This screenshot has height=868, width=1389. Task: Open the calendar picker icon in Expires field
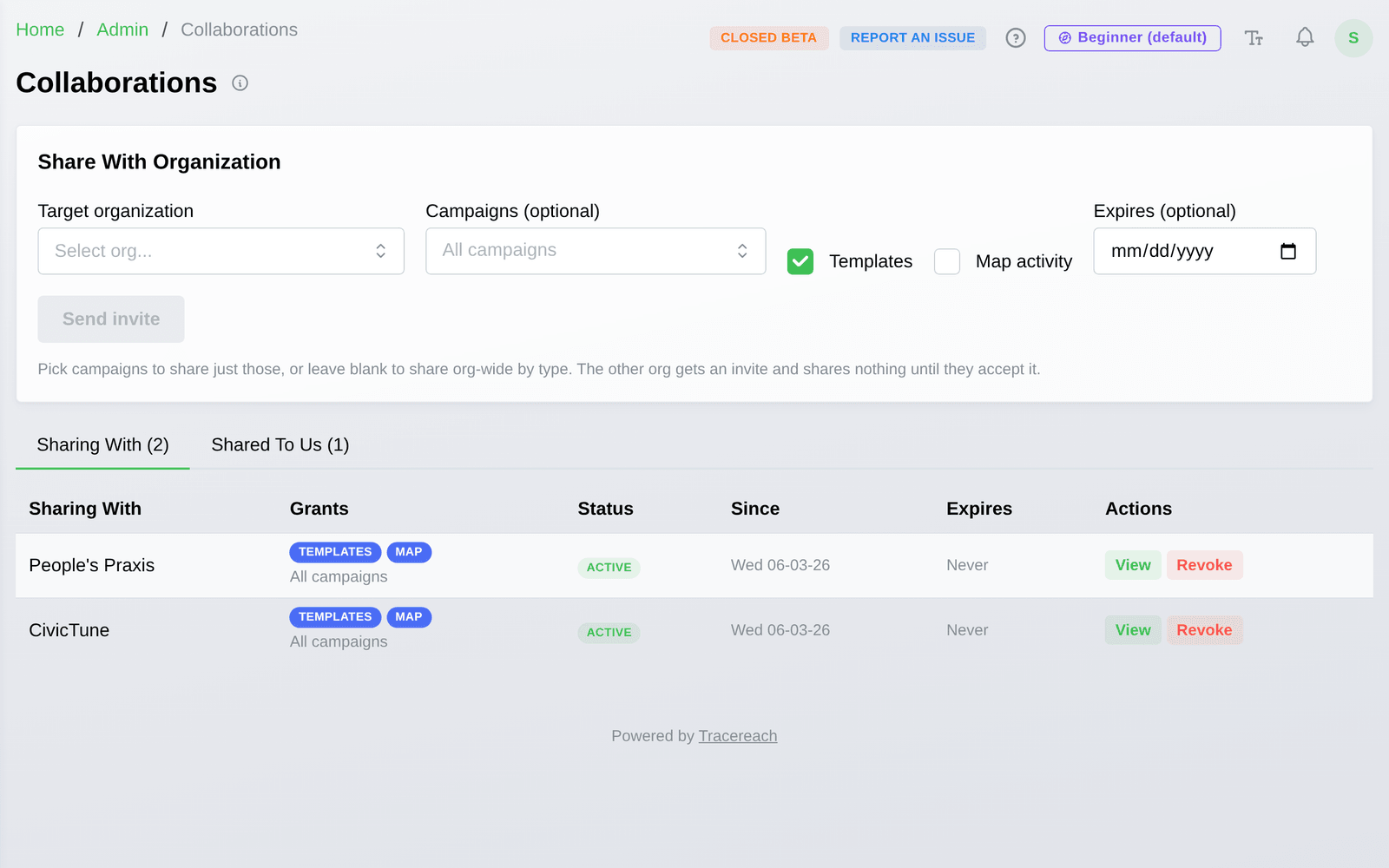1288,251
